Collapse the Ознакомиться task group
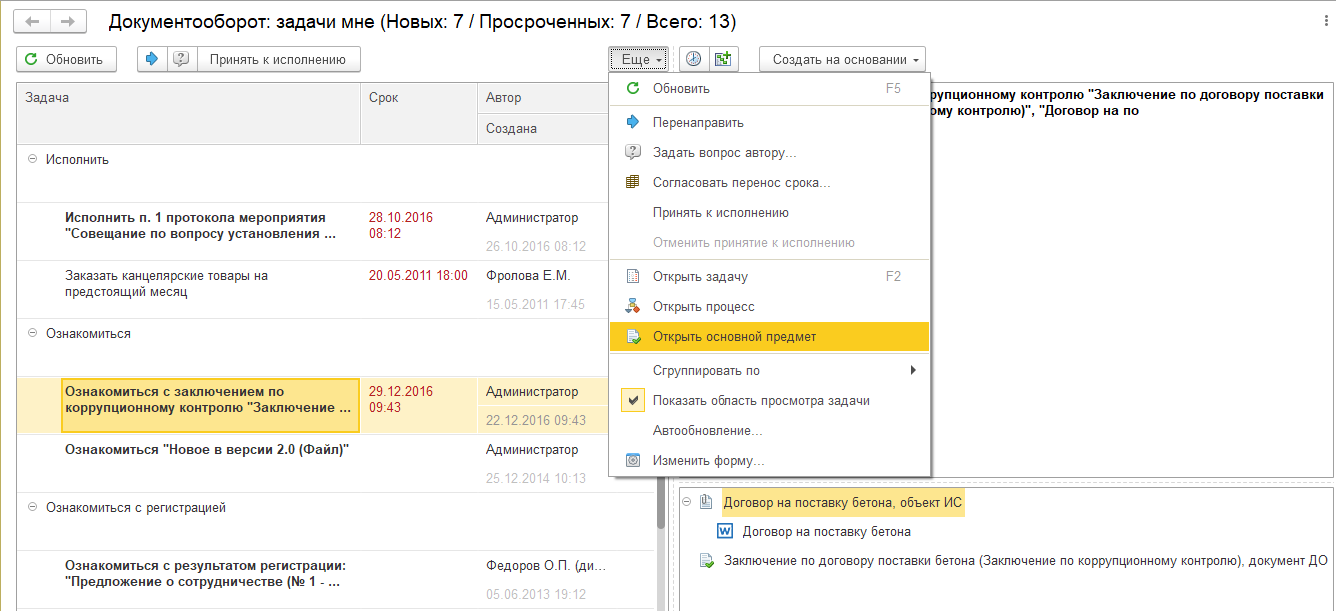 [x=32, y=333]
